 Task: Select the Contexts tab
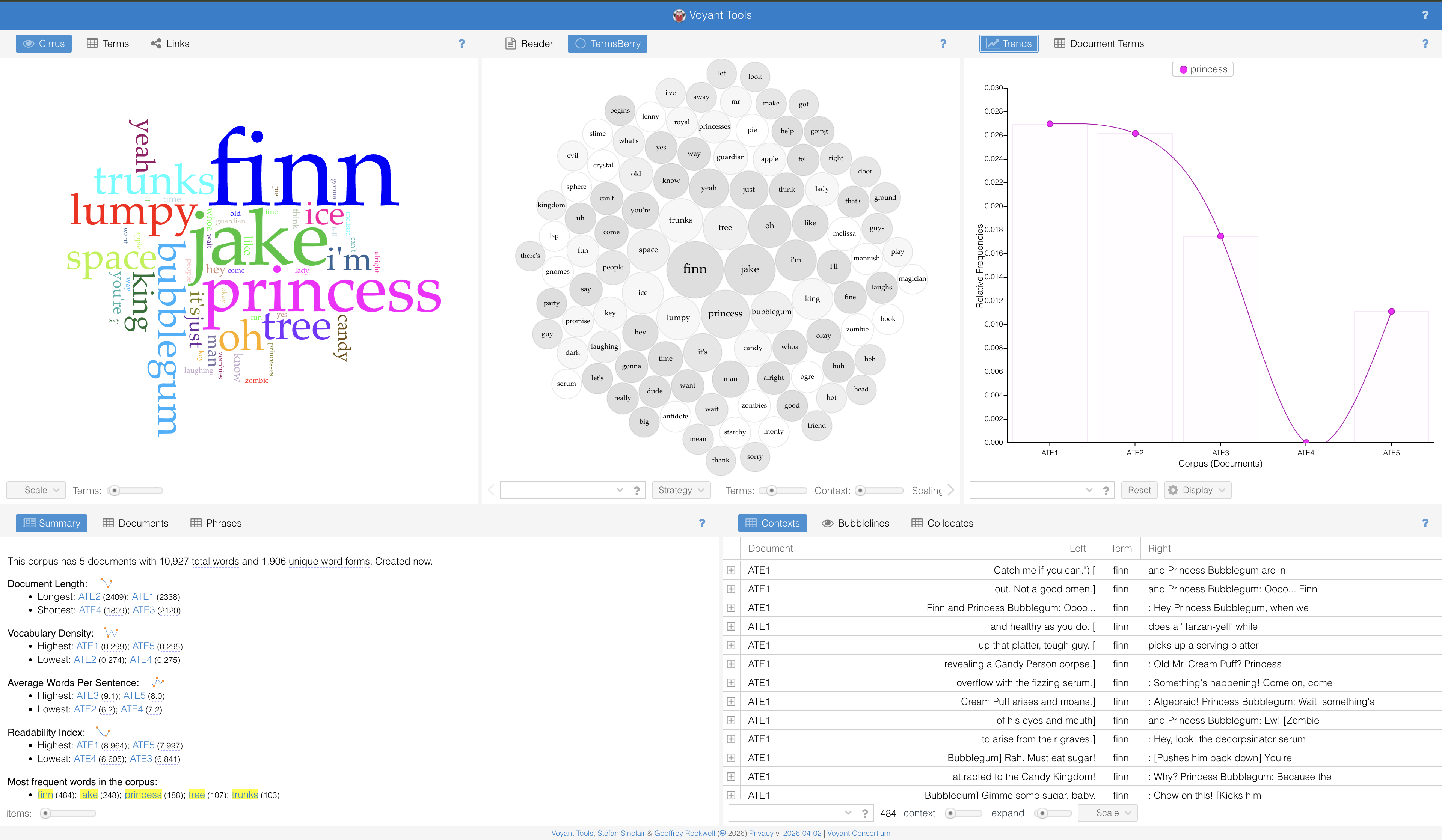(772, 523)
